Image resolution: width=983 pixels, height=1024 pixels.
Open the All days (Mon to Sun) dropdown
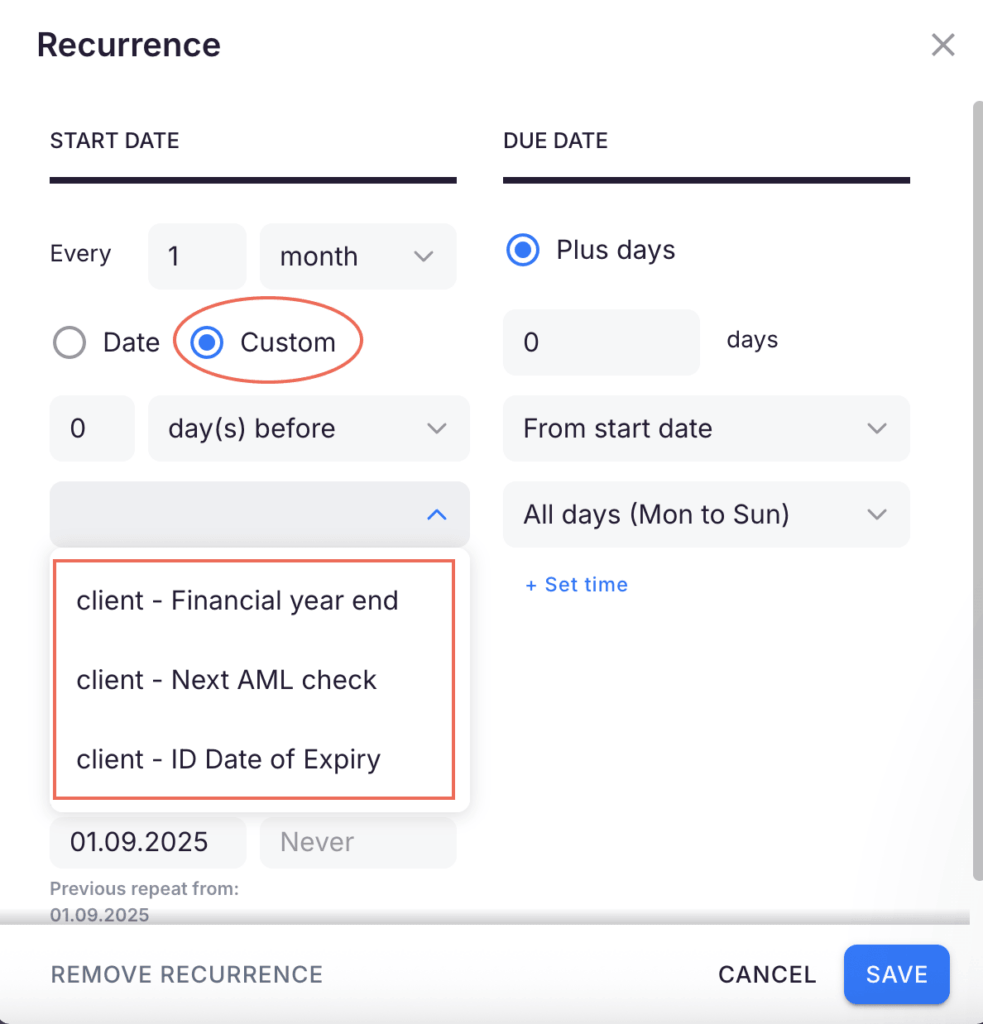pos(705,514)
